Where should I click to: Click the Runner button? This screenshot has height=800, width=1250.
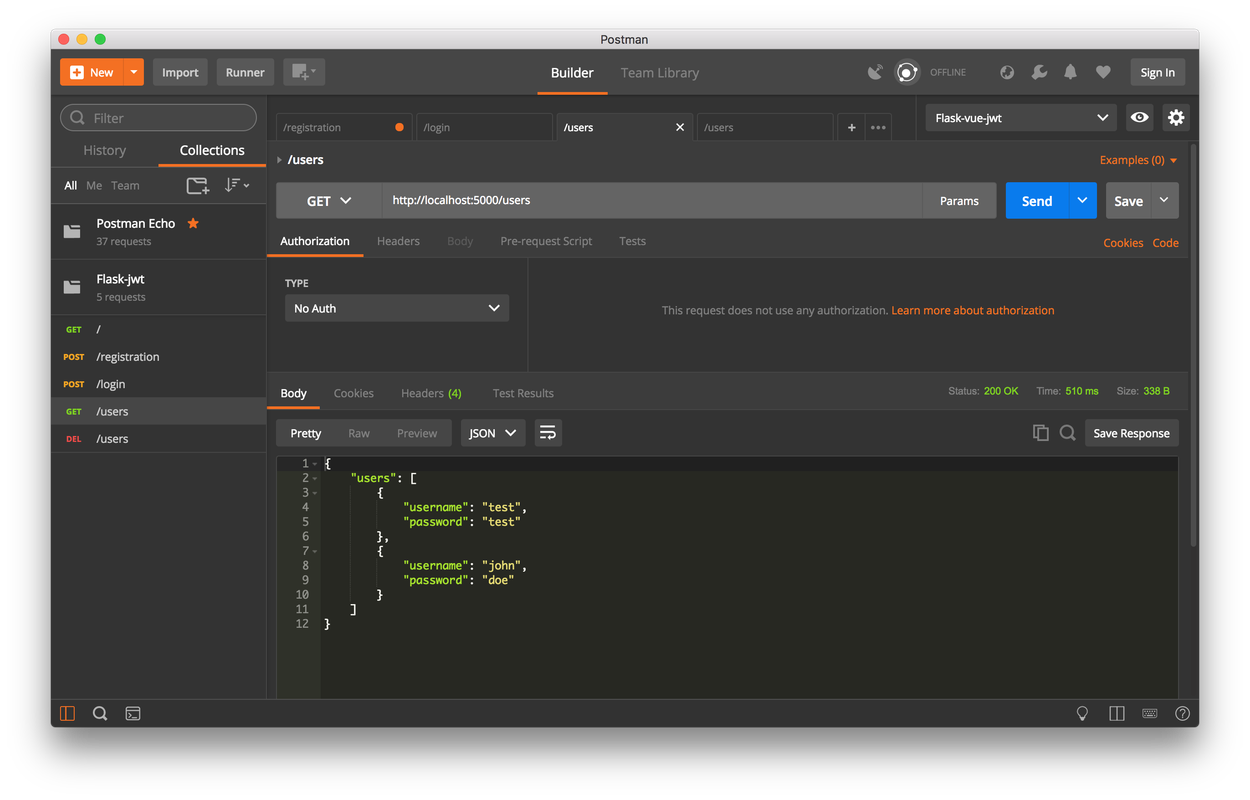point(245,72)
